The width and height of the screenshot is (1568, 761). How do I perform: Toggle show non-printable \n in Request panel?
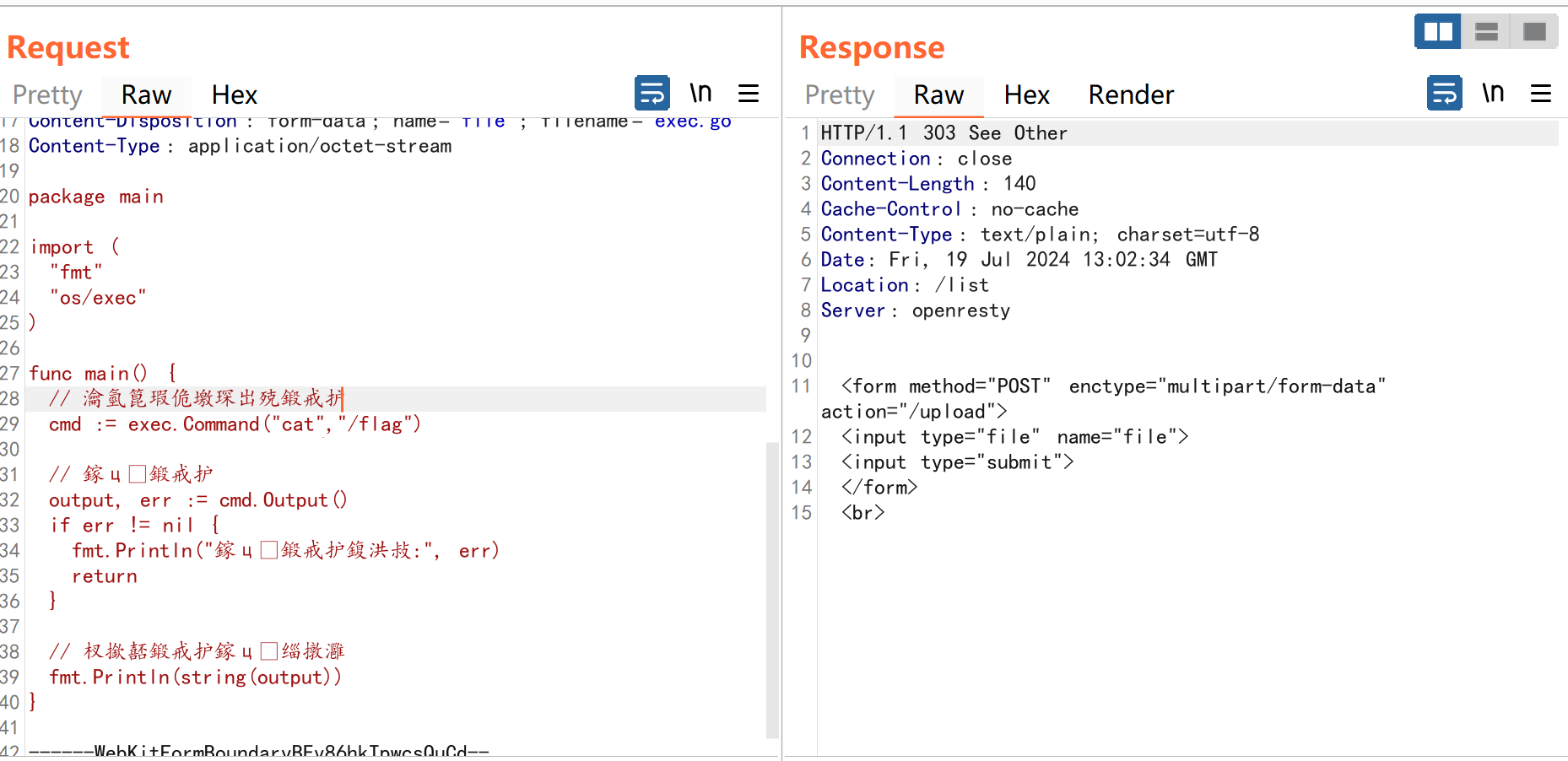pyautogui.click(x=700, y=93)
